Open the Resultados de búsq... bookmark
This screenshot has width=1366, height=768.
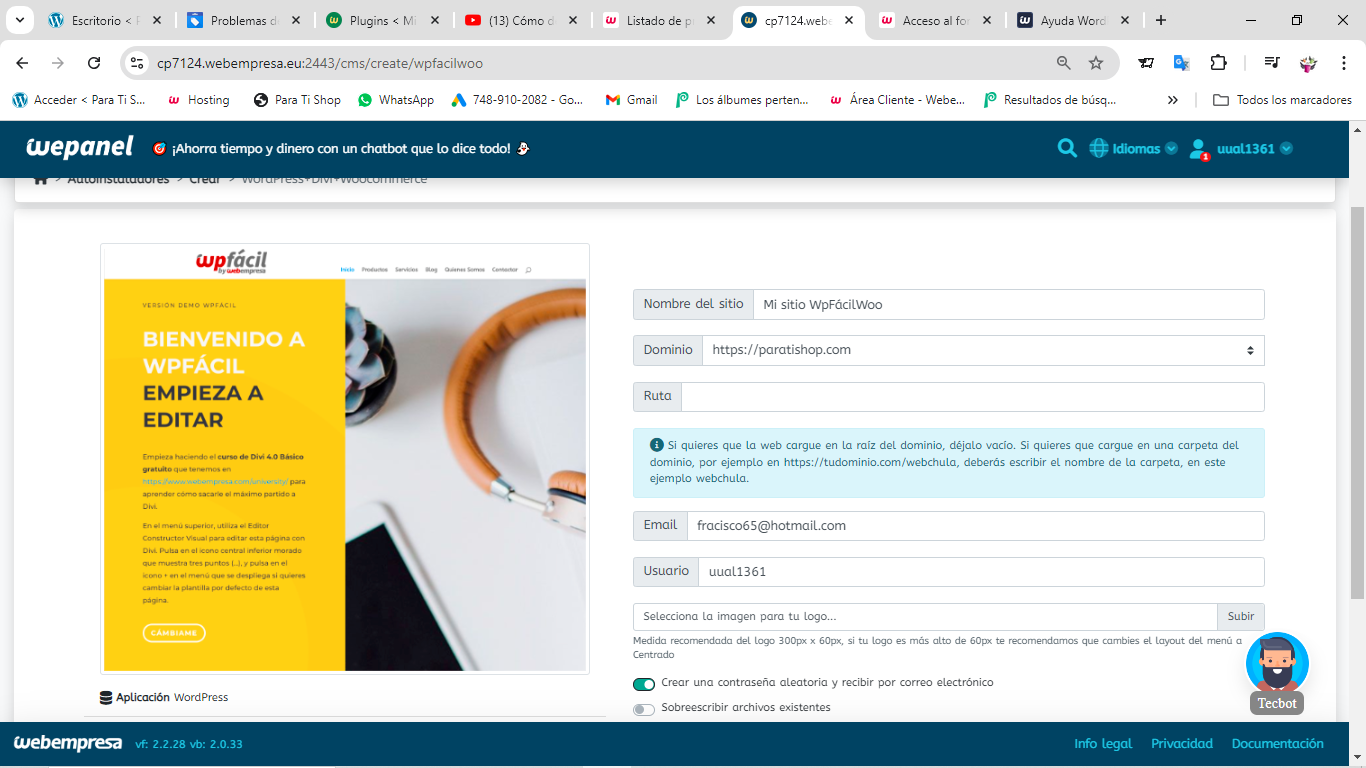point(1049,100)
